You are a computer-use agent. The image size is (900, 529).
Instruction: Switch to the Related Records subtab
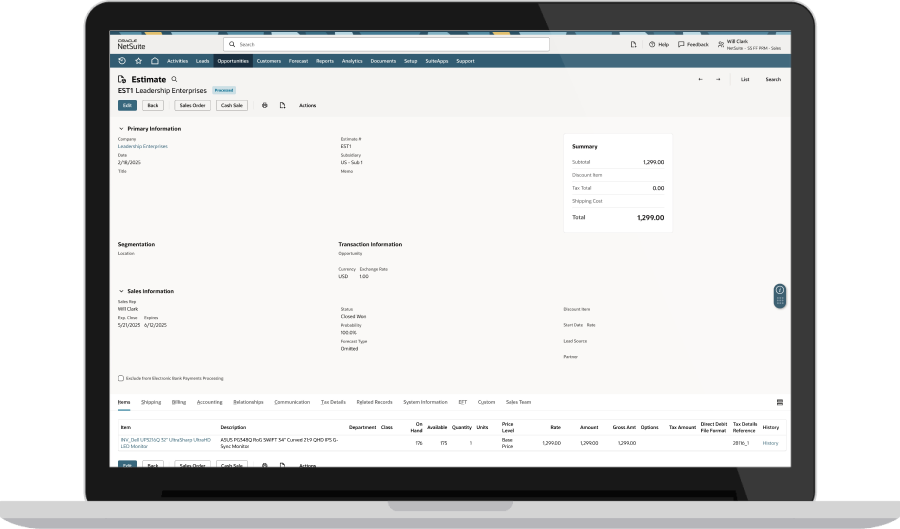(x=374, y=402)
